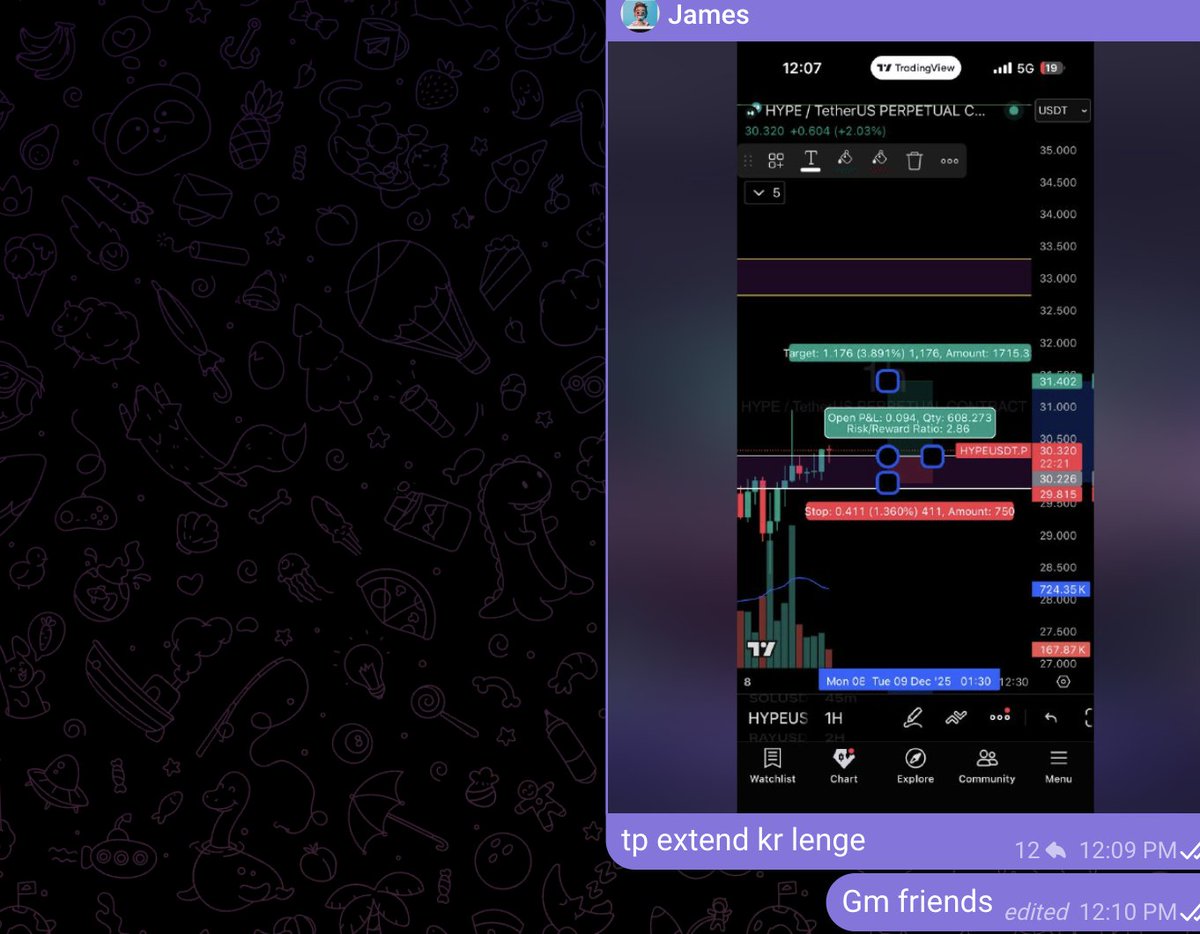Click the drag handle of drawing toolbar
The width and height of the screenshot is (1200, 934).
click(748, 160)
